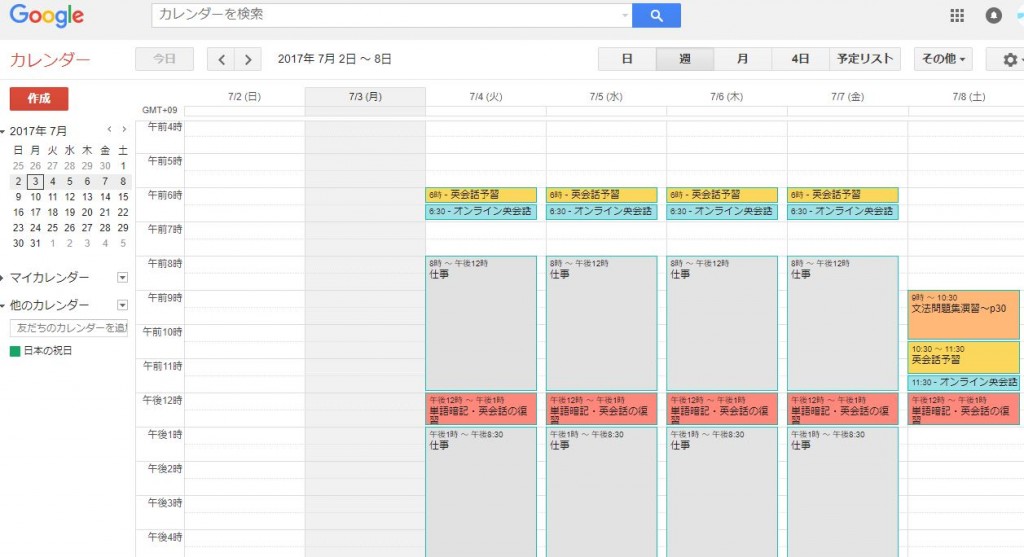Click the 作成 create button
This screenshot has height=557, width=1024.
[39, 99]
